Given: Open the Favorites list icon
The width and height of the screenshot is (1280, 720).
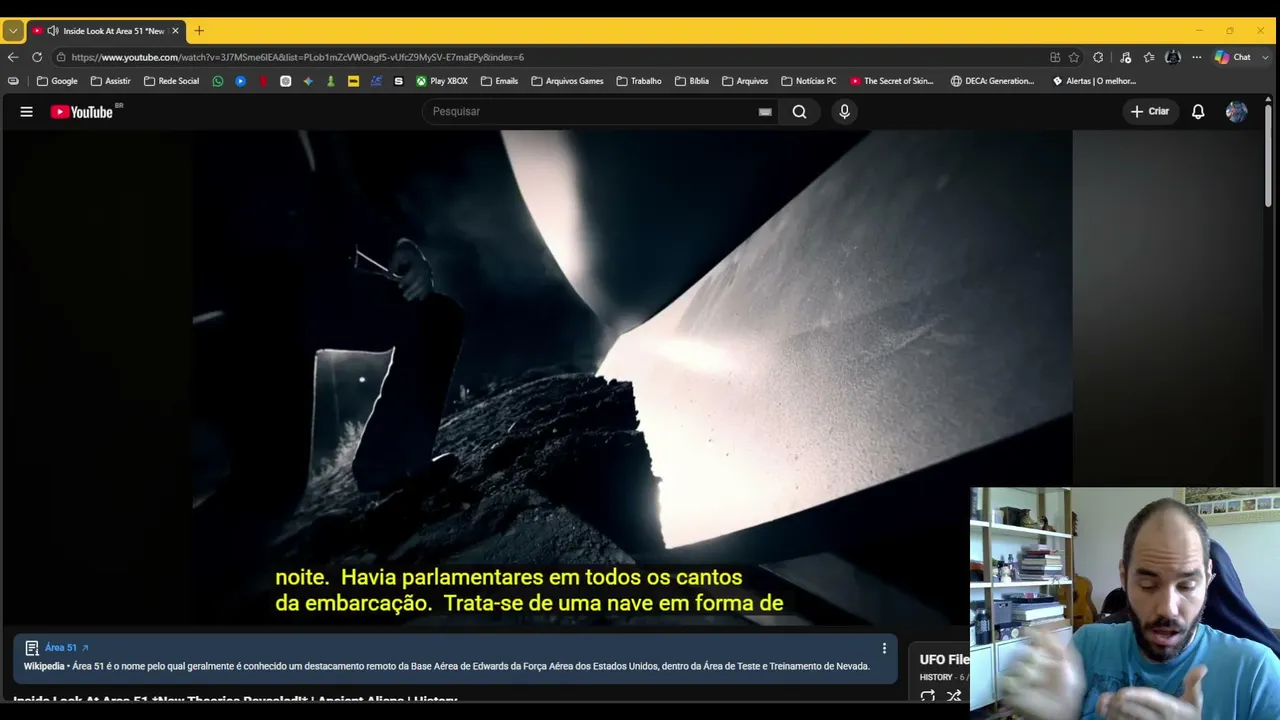Looking at the screenshot, I should pos(1149,57).
